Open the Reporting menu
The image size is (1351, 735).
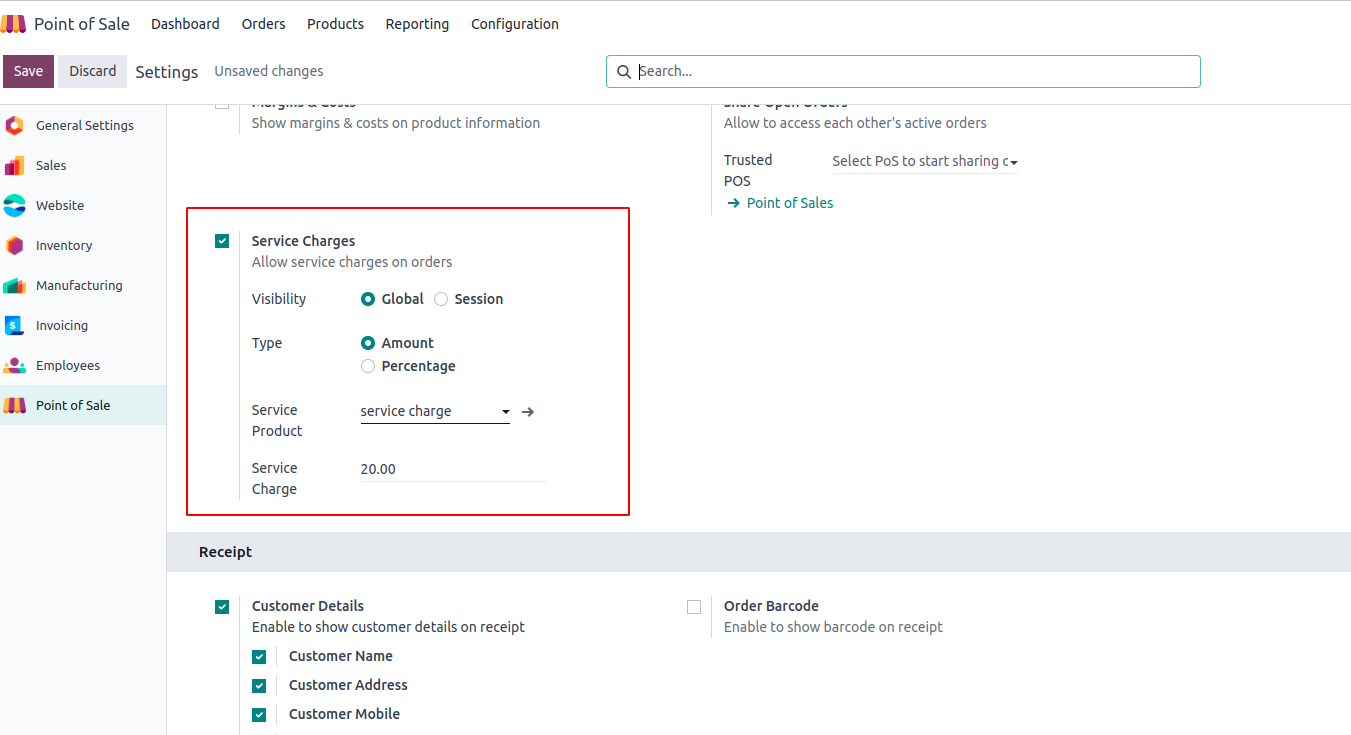[x=417, y=24]
